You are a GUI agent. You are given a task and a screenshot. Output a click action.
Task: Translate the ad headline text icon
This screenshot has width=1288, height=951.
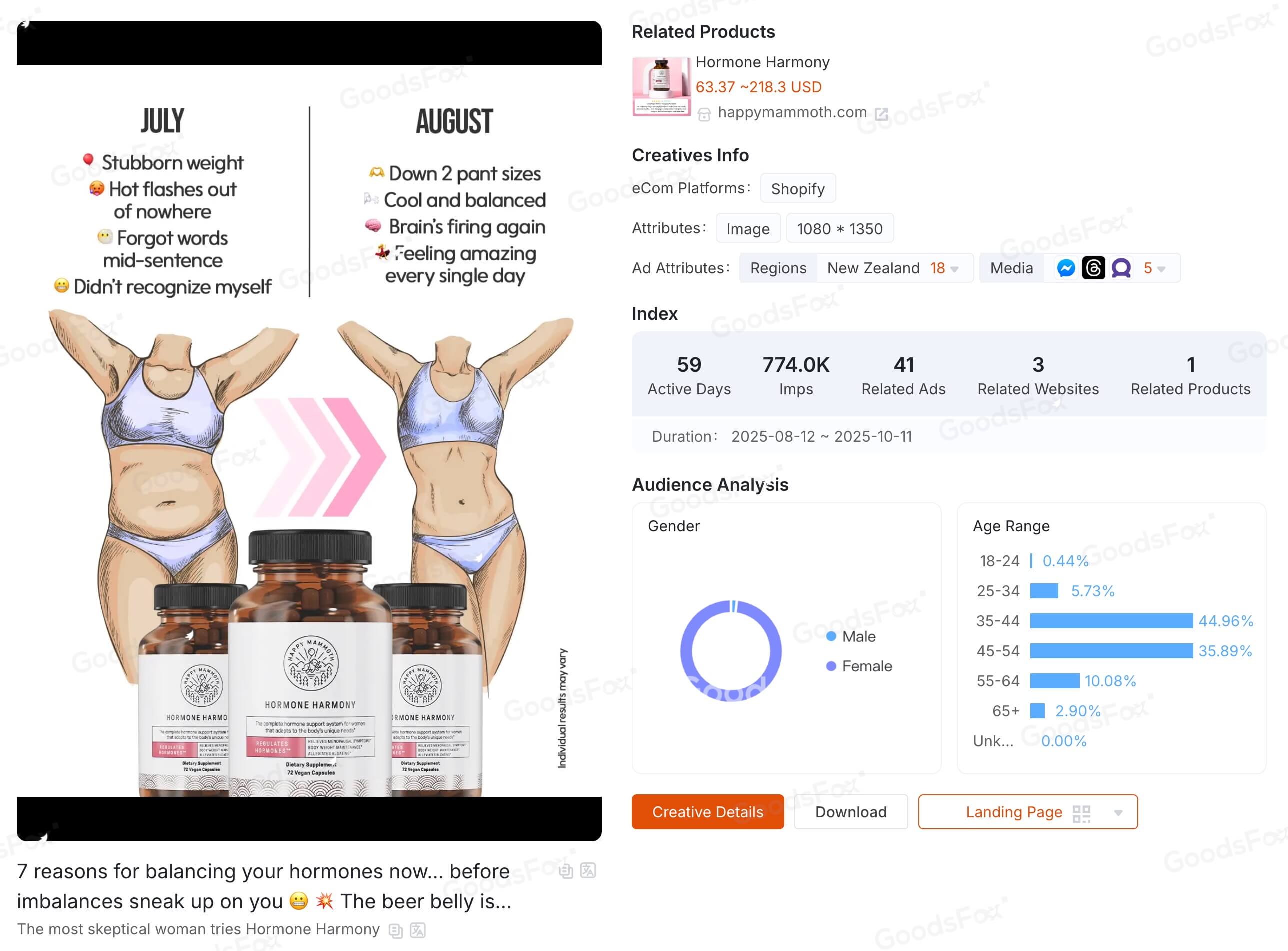(588, 870)
